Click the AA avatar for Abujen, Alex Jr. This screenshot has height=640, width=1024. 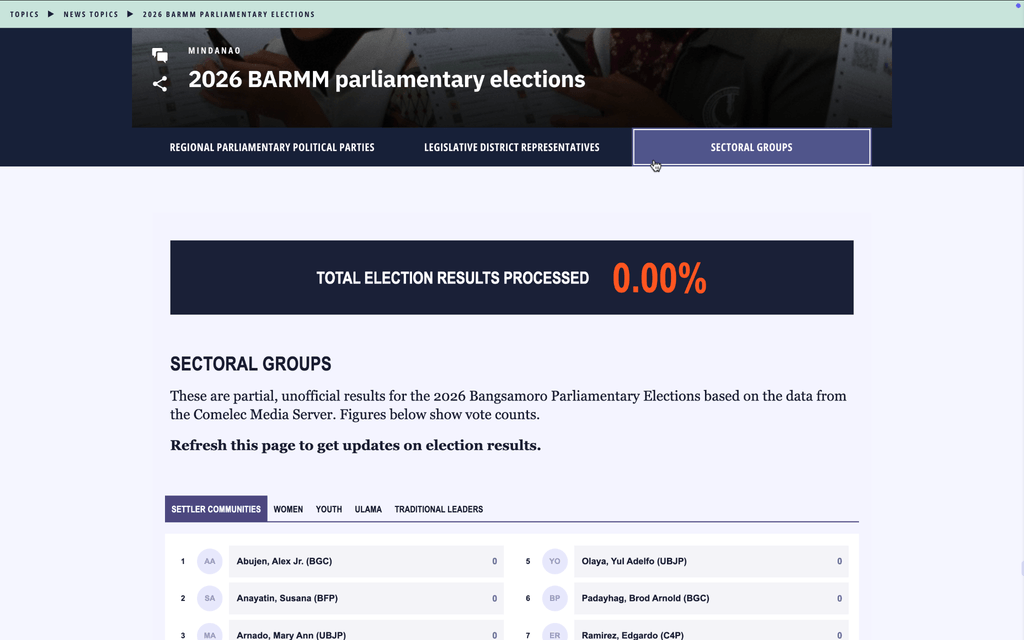pos(210,561)
